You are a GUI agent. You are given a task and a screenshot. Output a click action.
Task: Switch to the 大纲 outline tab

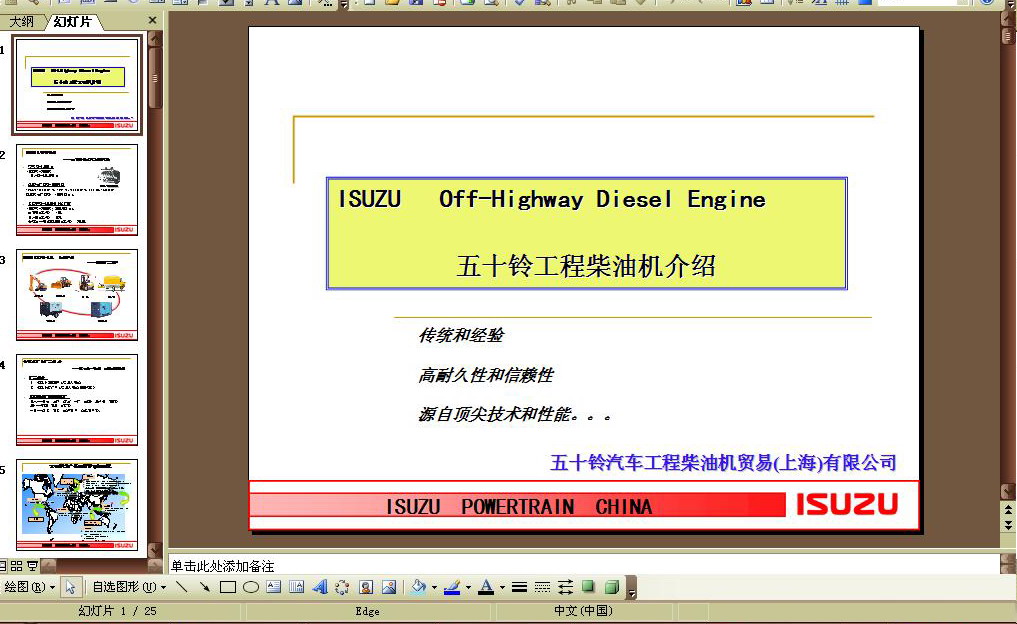21,21
